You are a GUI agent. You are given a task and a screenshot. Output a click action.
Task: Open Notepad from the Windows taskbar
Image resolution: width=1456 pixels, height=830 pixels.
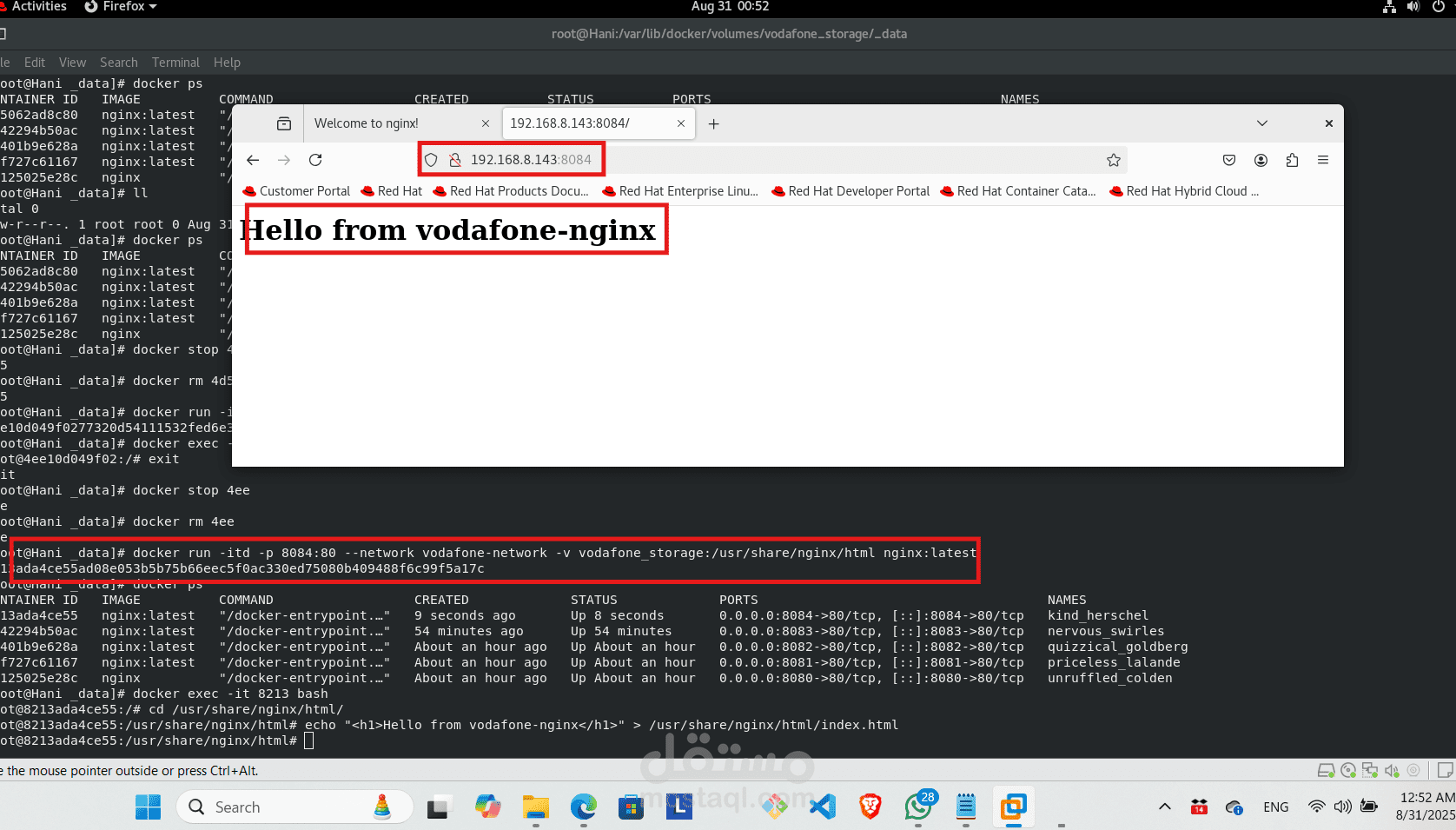click(x=966, y=807)
